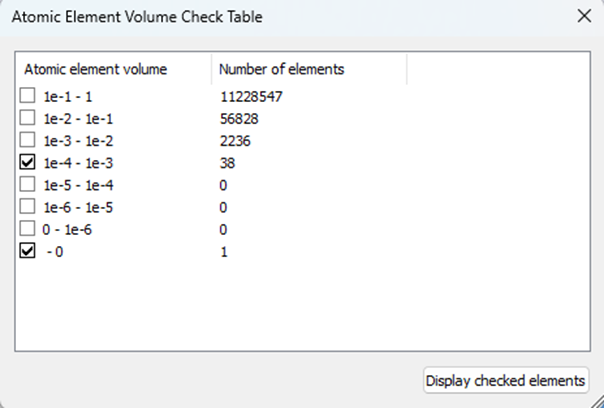The height and width of the screenshot is (408, 604).
Task: Select the 1e-1 - 1 row label
Action: 68,96
